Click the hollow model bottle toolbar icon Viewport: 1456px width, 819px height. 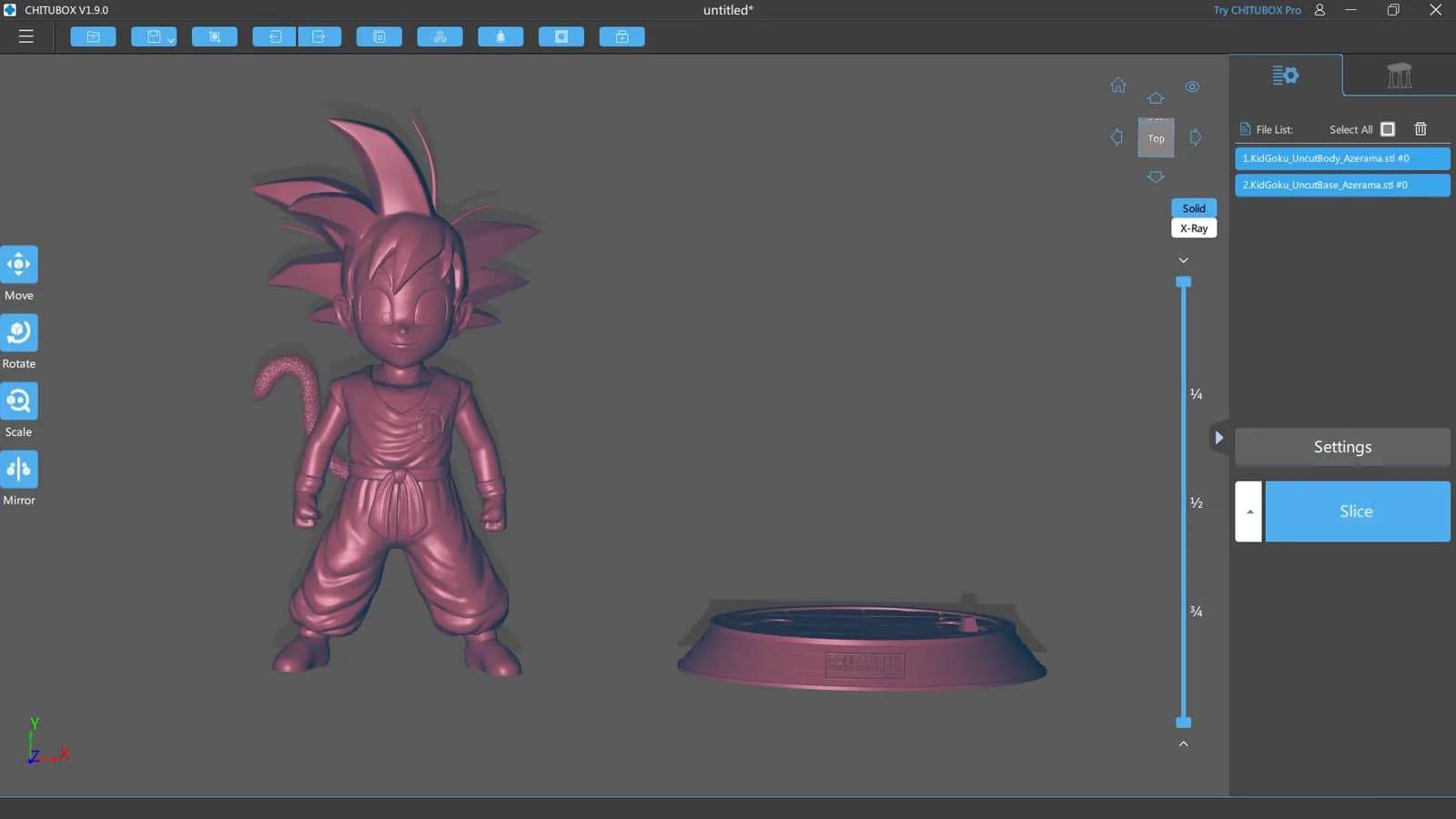500,36
